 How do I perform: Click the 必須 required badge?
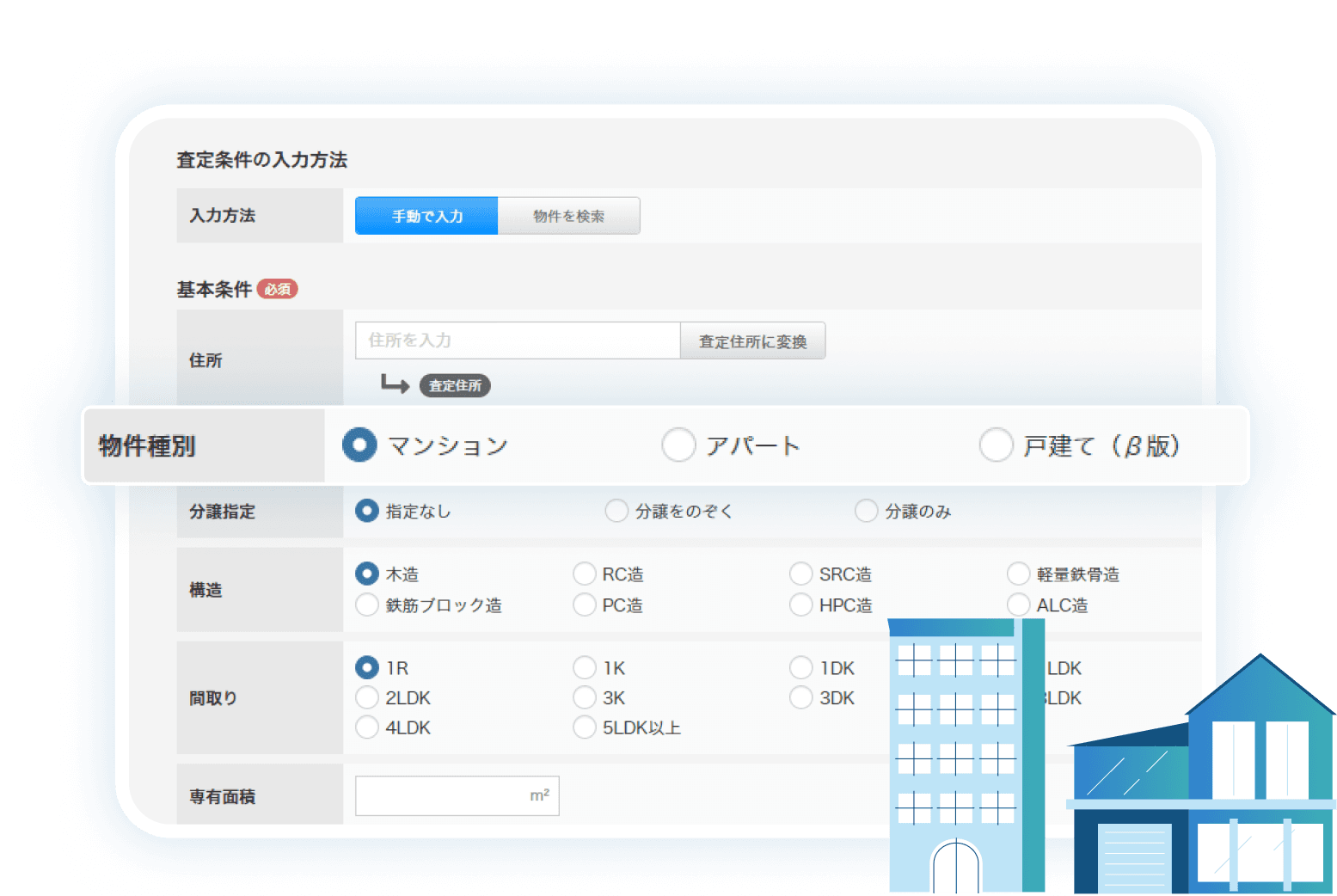(x=278, y=289)
